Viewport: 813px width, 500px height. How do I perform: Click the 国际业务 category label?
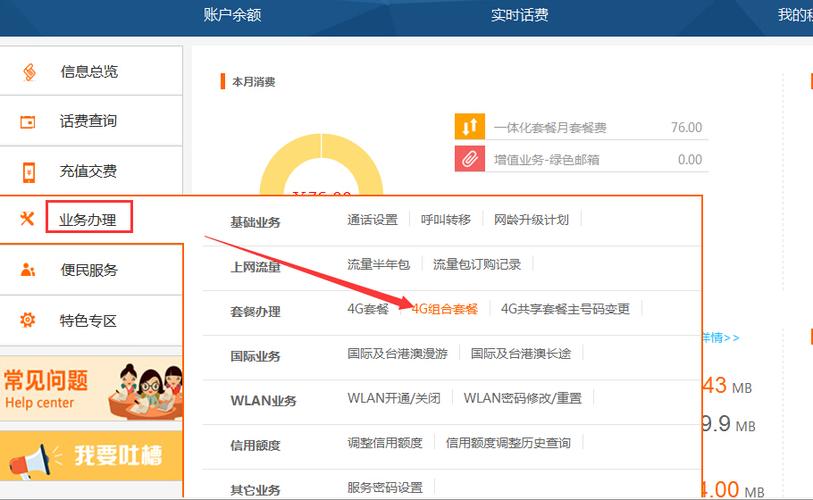tap(256, 356)
